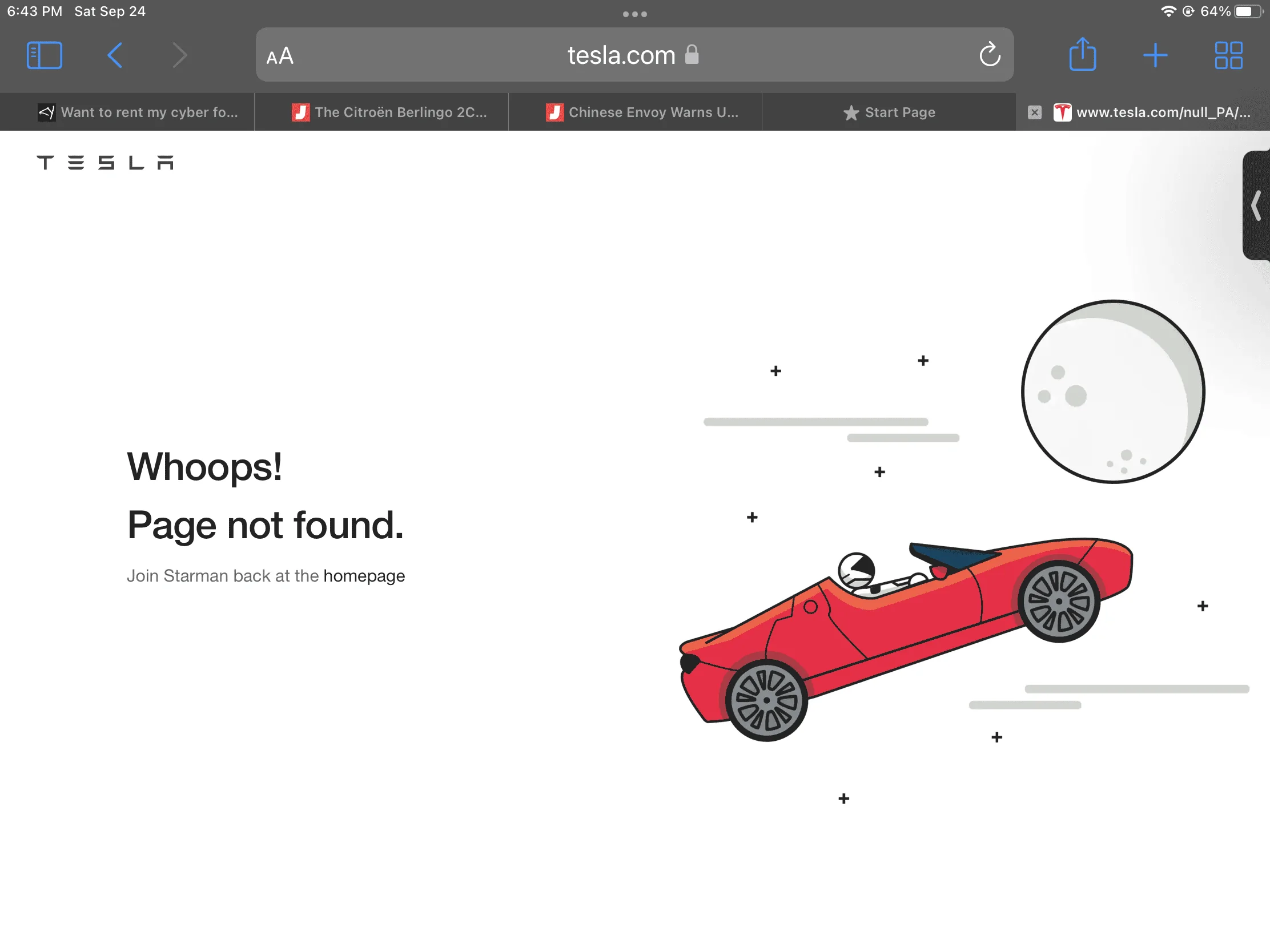This screenshot has width=1270, height=952.
Task: Add a new tab with the plus icon
Action: pos(1155,56)
